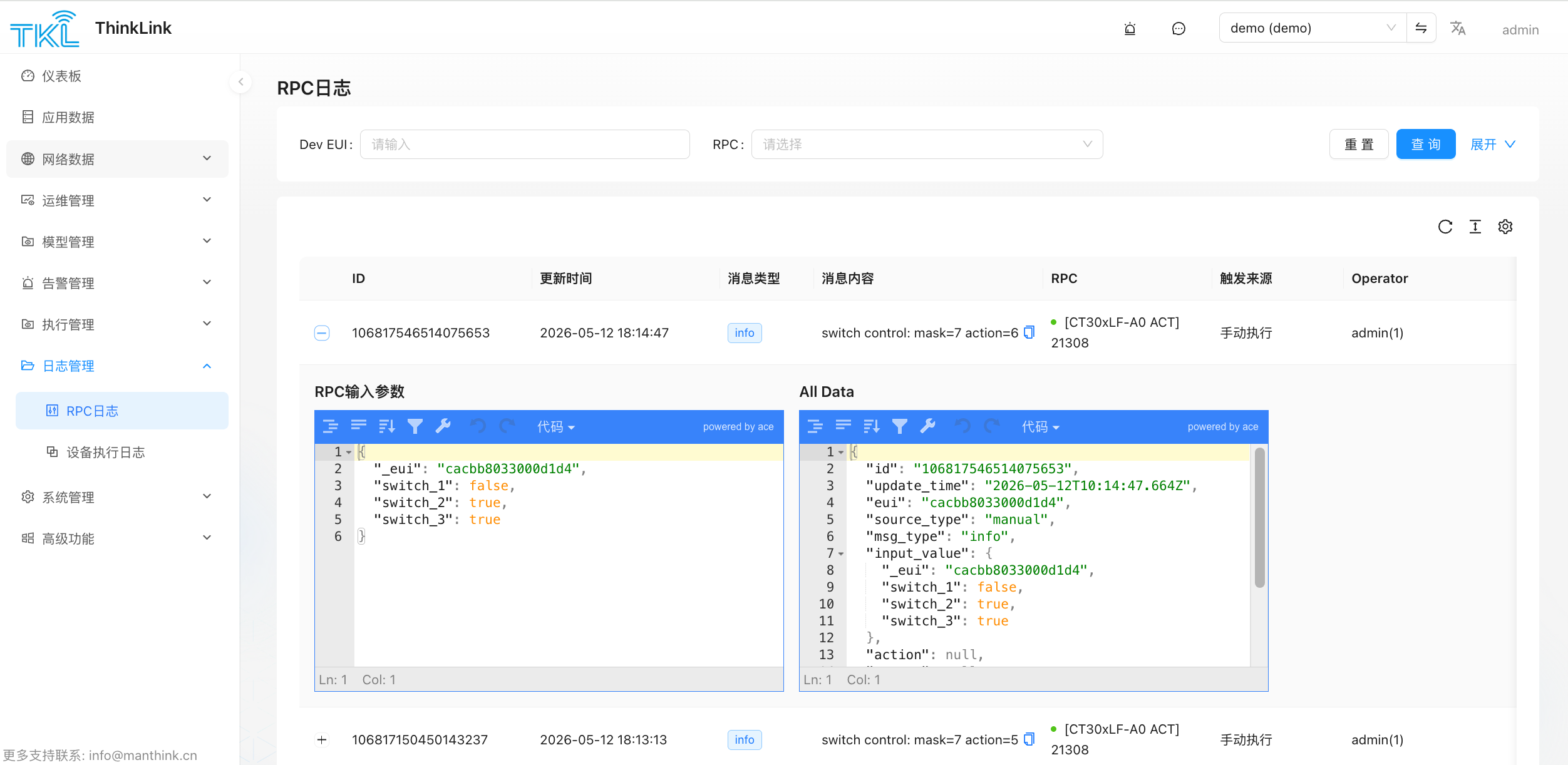This screenshot has width=1568, height=765.
Task: Collapse the sidebar with the arrow handle
Action: pos(240,82)
